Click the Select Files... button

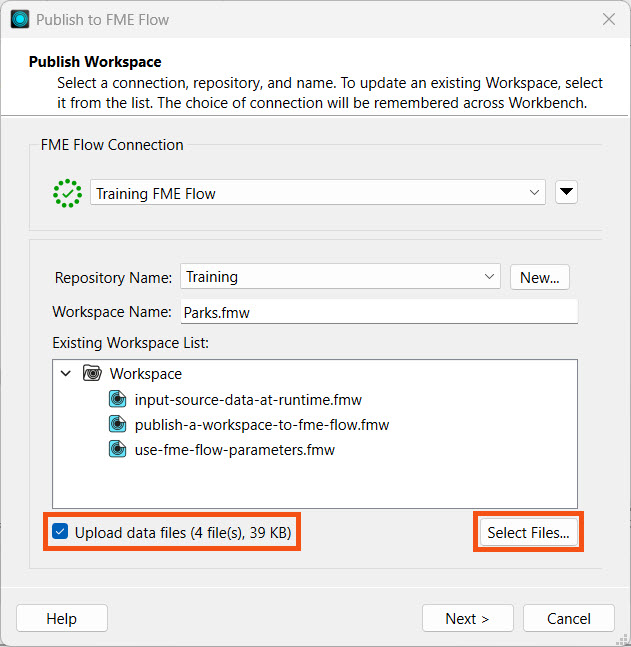pos(528,533)
